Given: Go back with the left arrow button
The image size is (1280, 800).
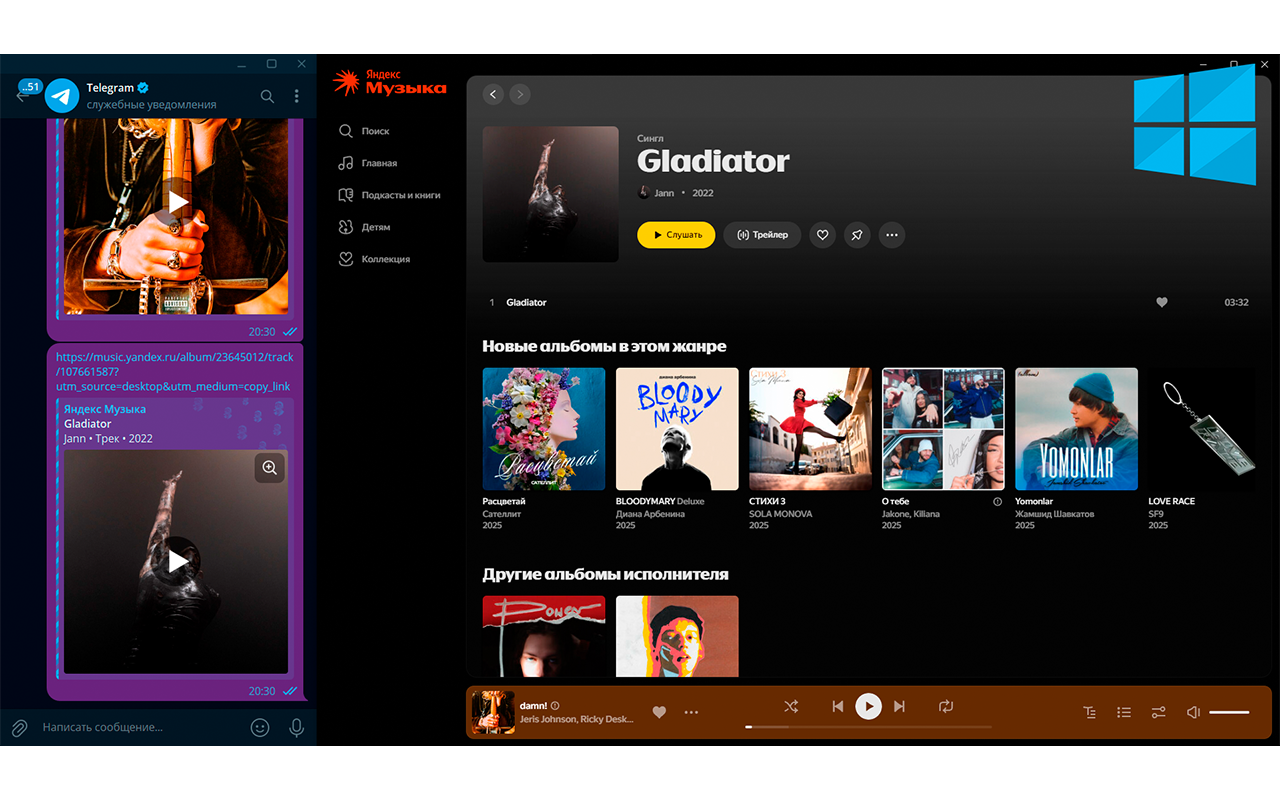Looking at the screenshot, I should tap(493, 94).
